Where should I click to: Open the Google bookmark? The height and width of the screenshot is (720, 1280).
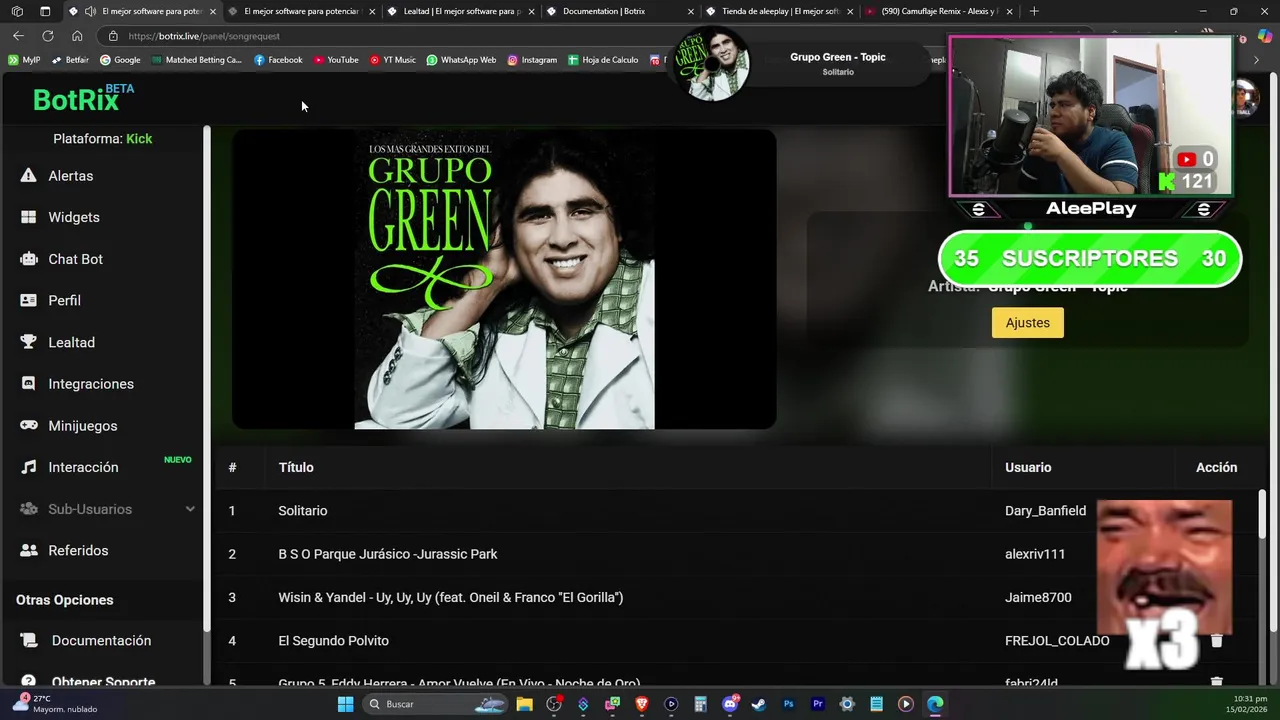[x=120, y=60]
